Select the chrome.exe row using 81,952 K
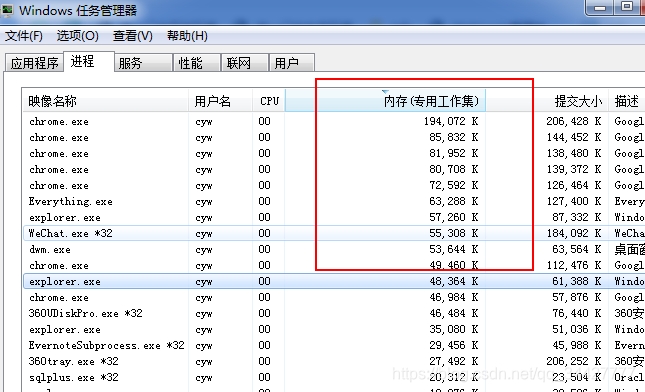This screenshot has width=645, height=392. tap(334, 153)
